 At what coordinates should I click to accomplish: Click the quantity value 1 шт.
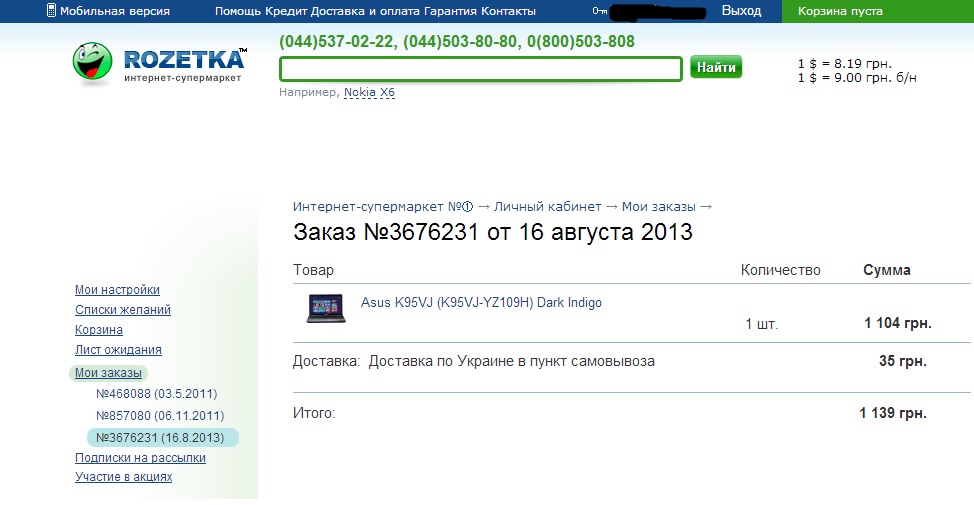coord(762,324)
